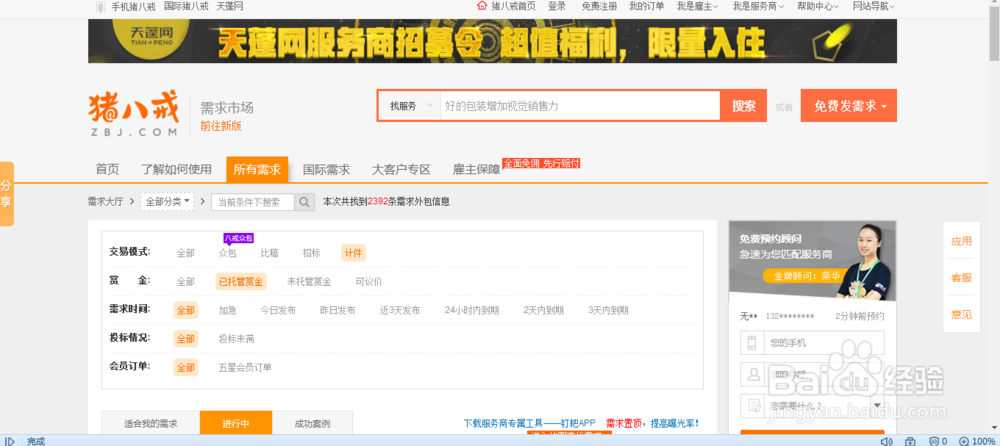Select 五星会员订单 filter

(x=245, y=368)
